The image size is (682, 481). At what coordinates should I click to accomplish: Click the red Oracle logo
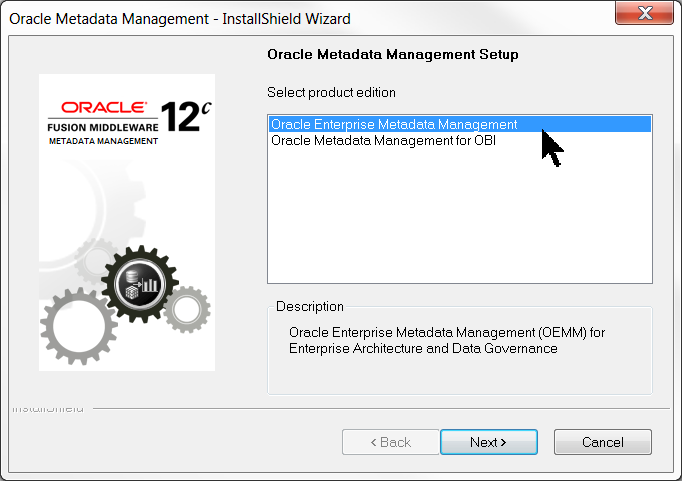click(x=104, y=106)
